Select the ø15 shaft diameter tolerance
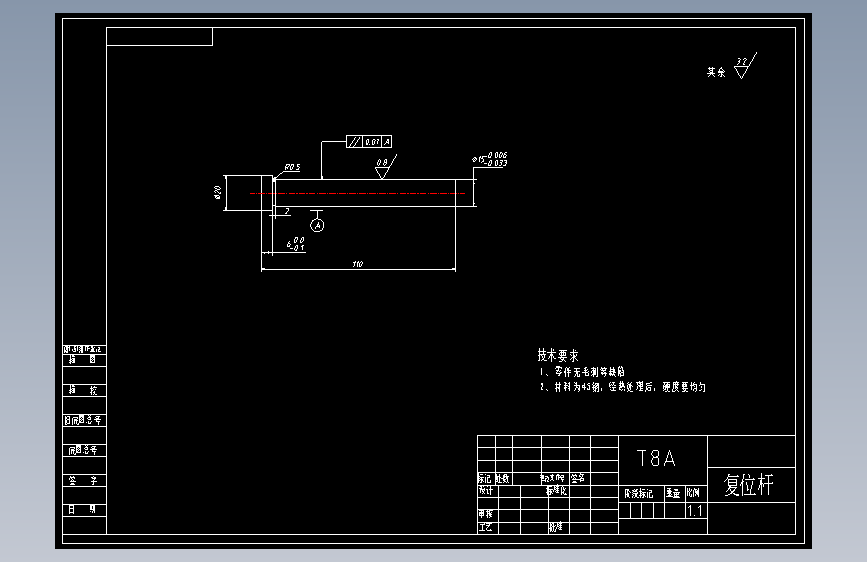The width and height of the screenshot is (867, 562). pyautogui.click(x=489, y=159)
